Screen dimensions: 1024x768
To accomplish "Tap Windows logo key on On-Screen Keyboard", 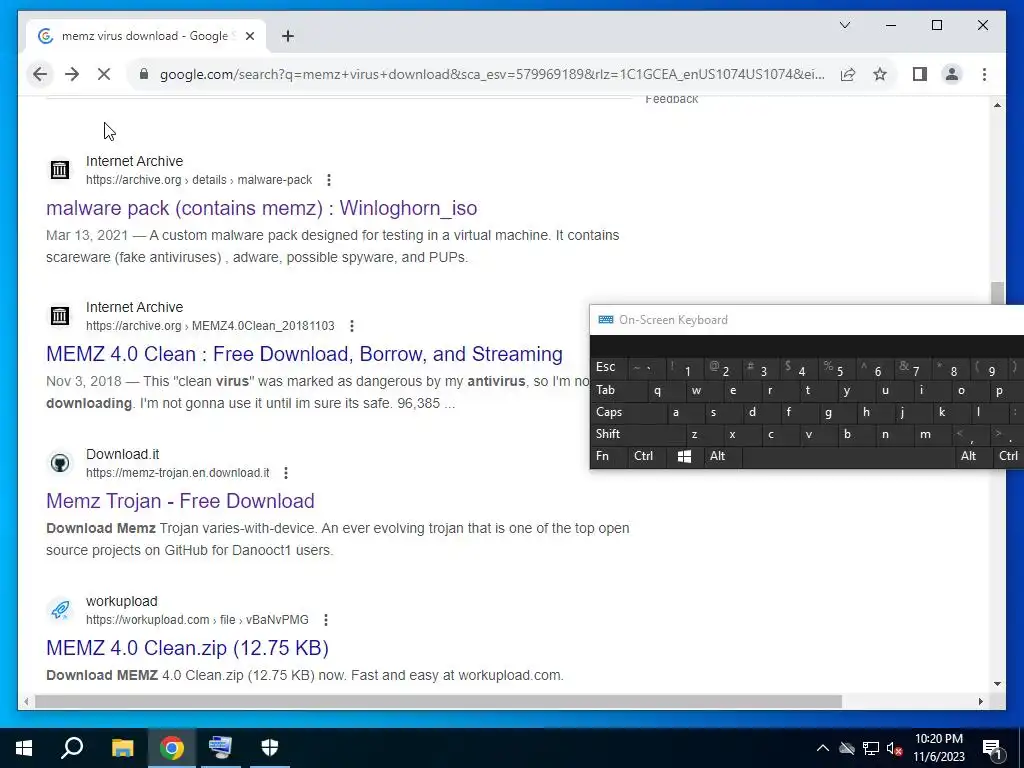I will pos(684,456).
